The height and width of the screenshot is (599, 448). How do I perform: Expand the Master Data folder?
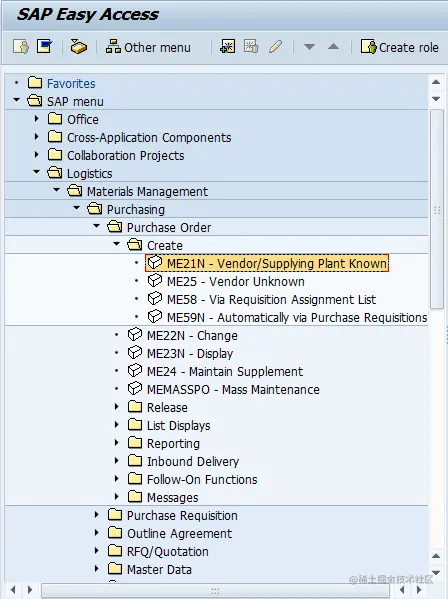click(97, 568)
